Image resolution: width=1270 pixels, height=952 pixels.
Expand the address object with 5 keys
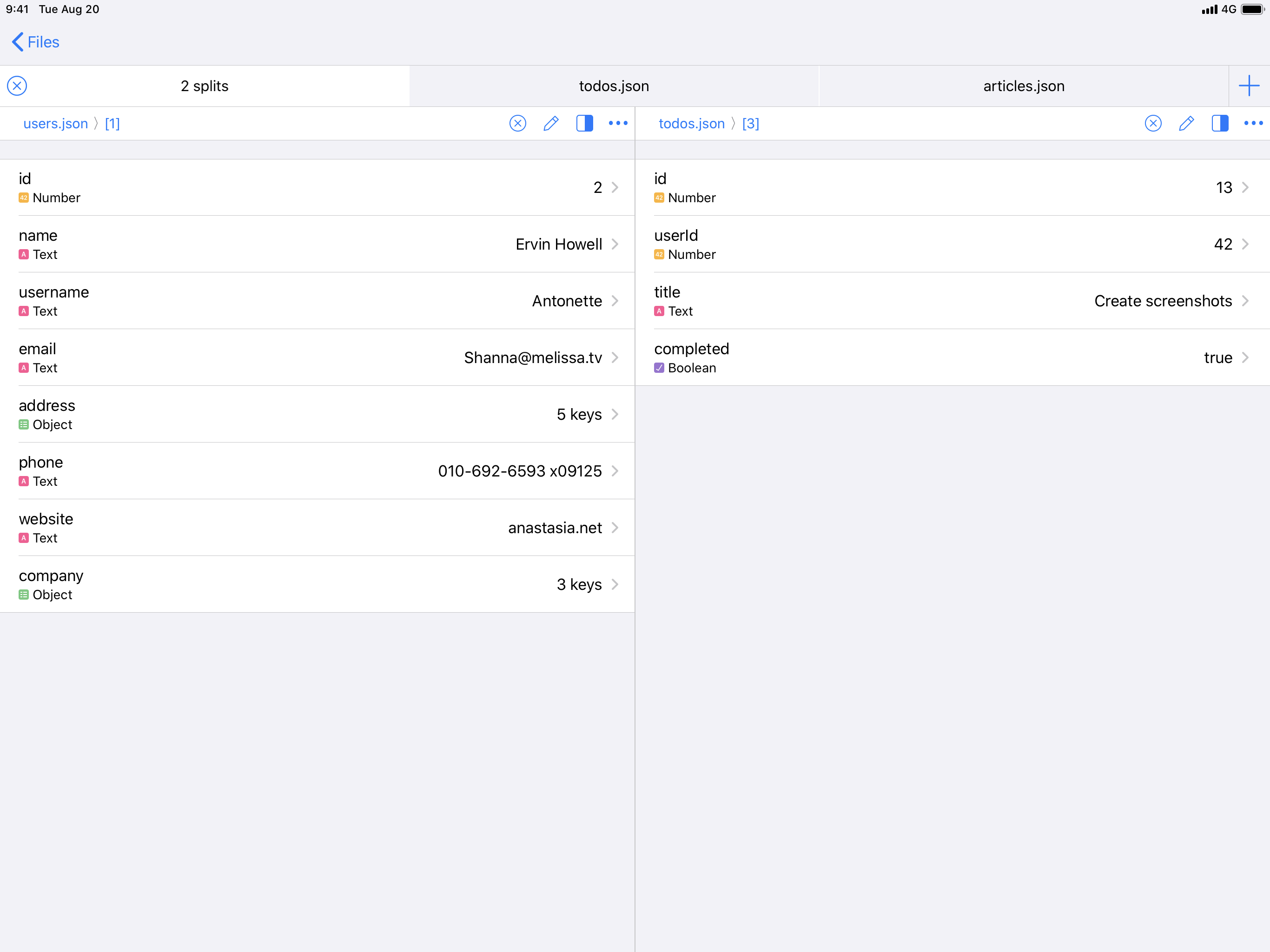(317, 414)
